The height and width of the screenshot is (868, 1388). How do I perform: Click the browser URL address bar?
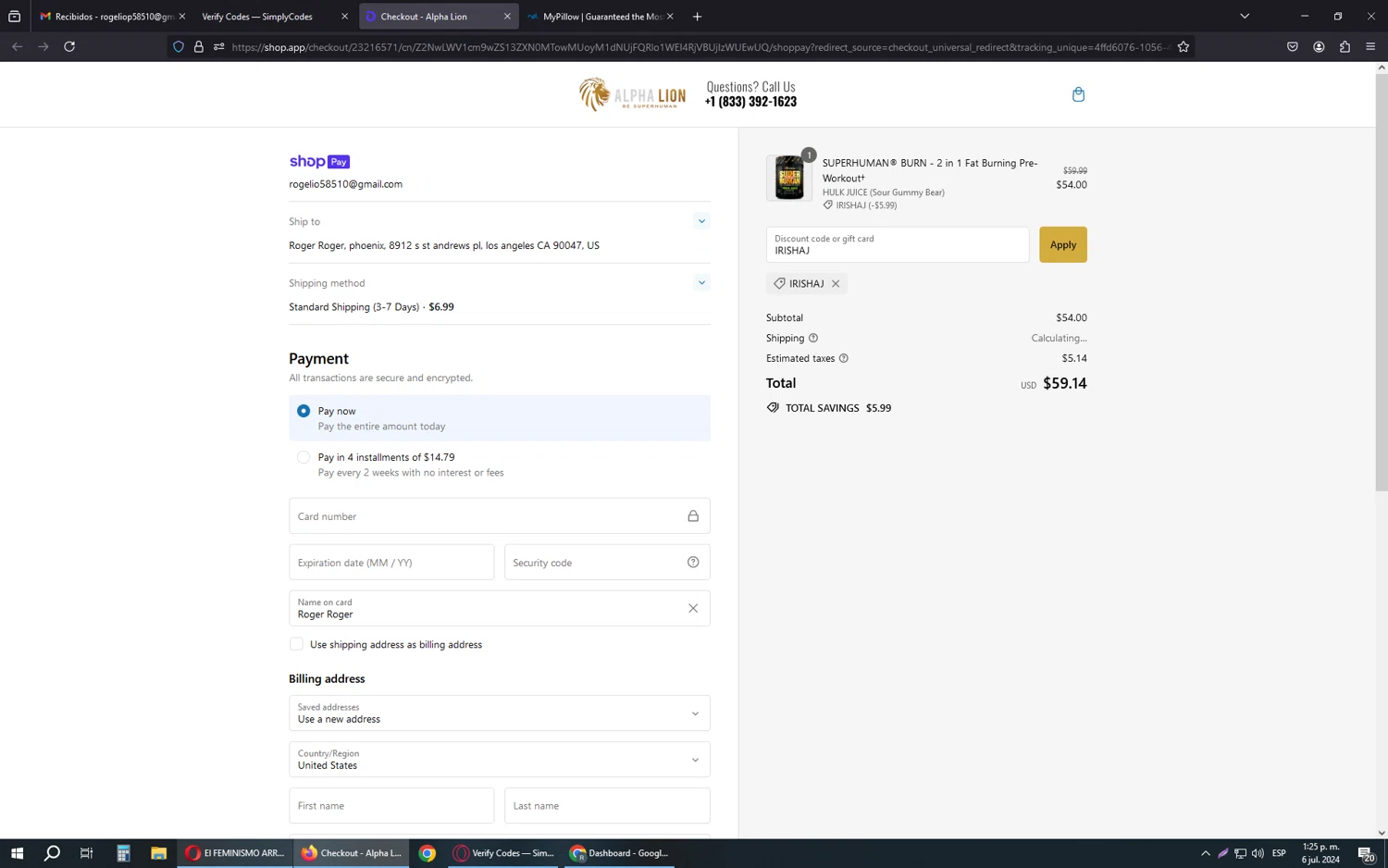coord(700,47)
